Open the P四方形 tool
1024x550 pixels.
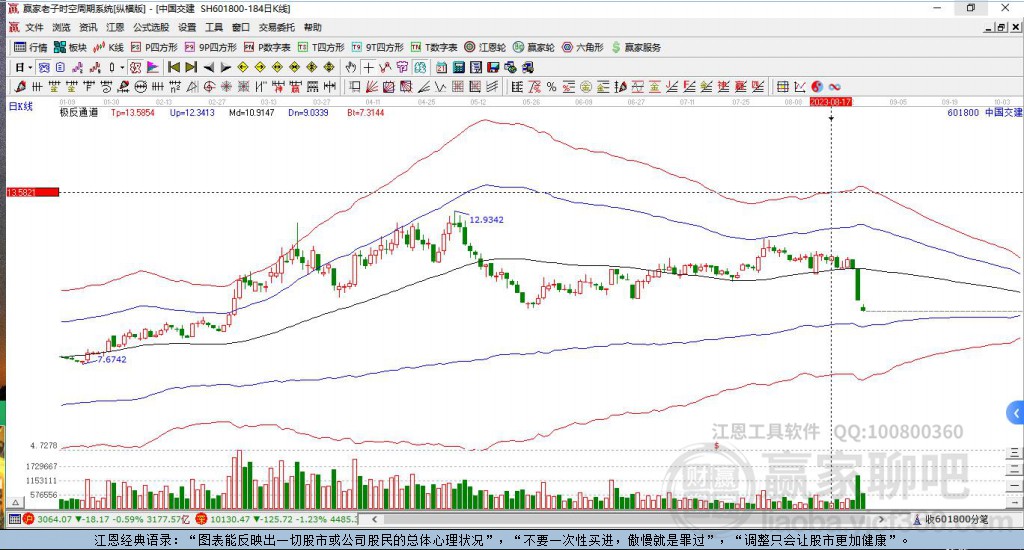154,47
